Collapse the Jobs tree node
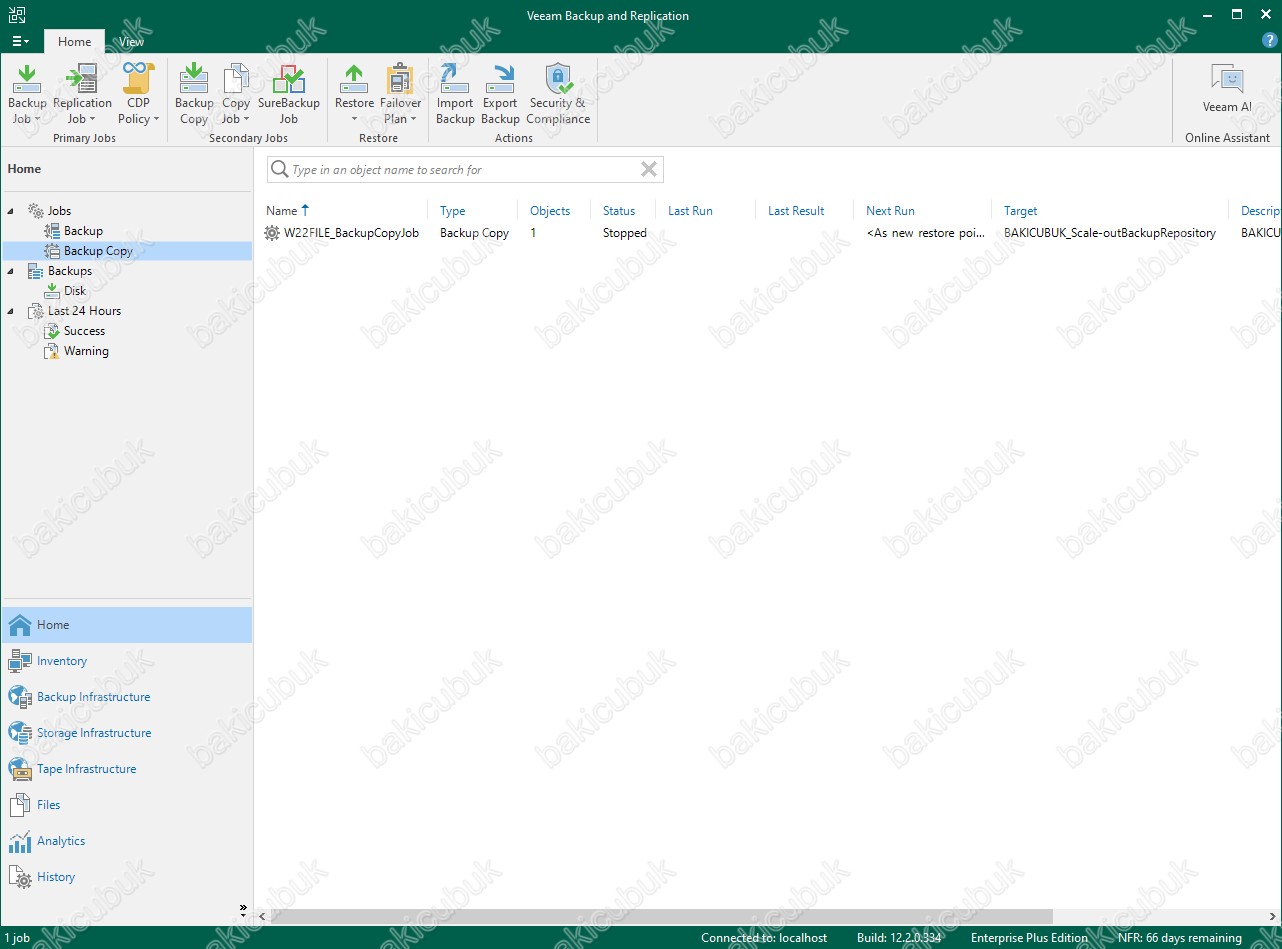The height and width of the screenshot is (949, 1282). 11,211
